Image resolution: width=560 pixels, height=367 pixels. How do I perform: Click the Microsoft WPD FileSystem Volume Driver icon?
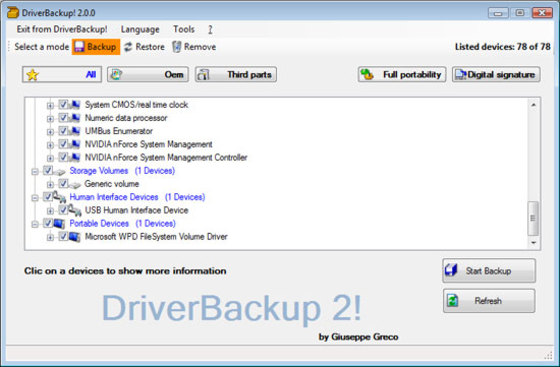pos(75,237)
